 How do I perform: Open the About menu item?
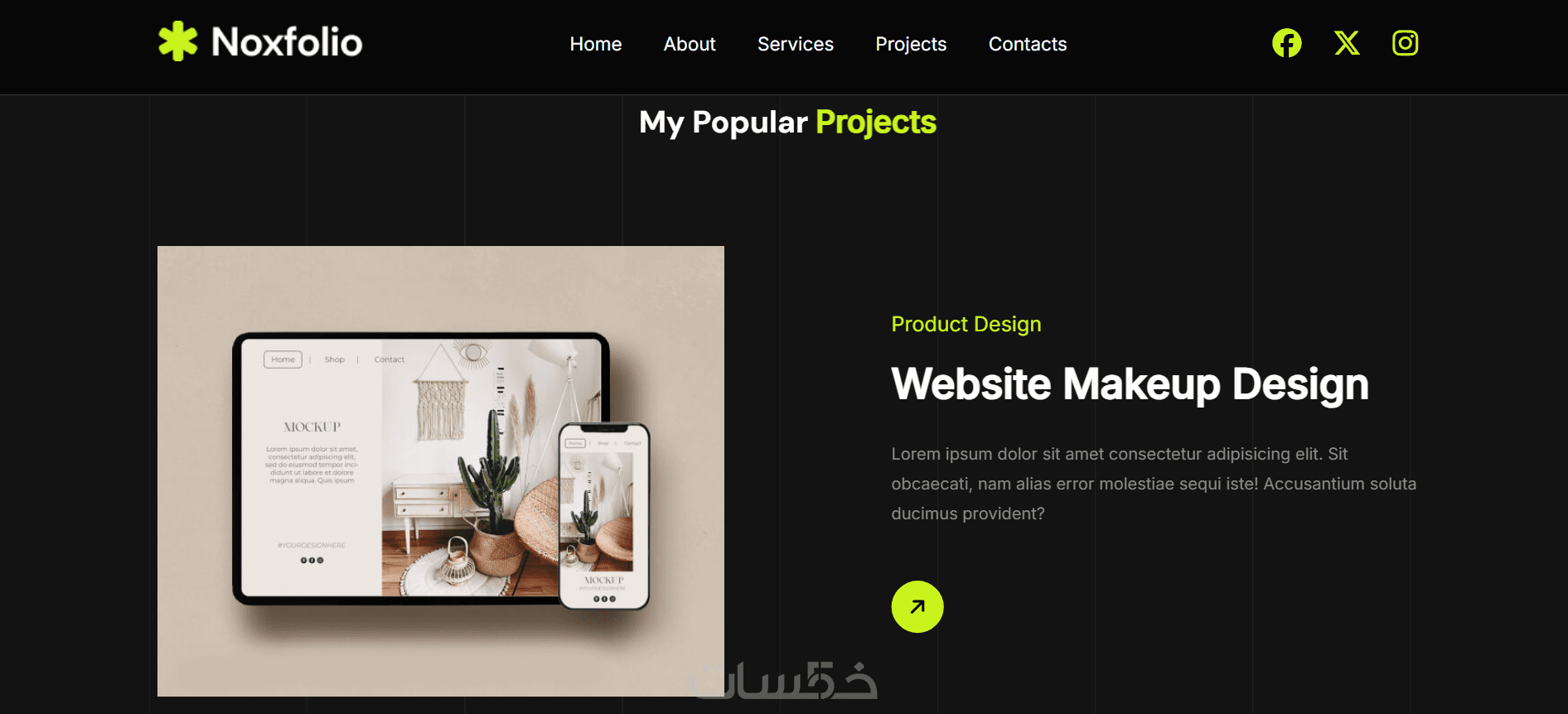point(690,44)
